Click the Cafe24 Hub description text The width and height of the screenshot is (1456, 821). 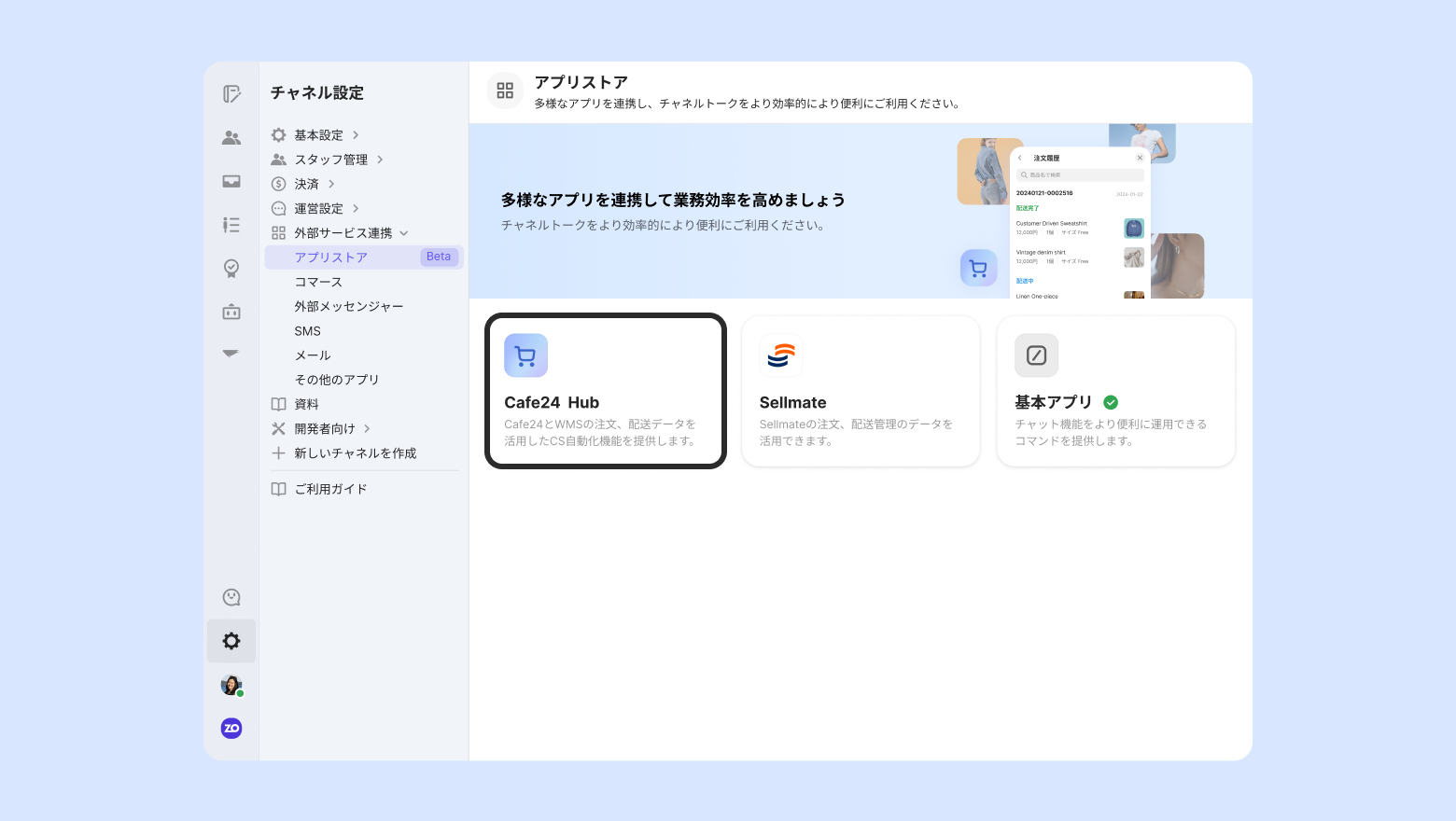[x=602, y=432]
